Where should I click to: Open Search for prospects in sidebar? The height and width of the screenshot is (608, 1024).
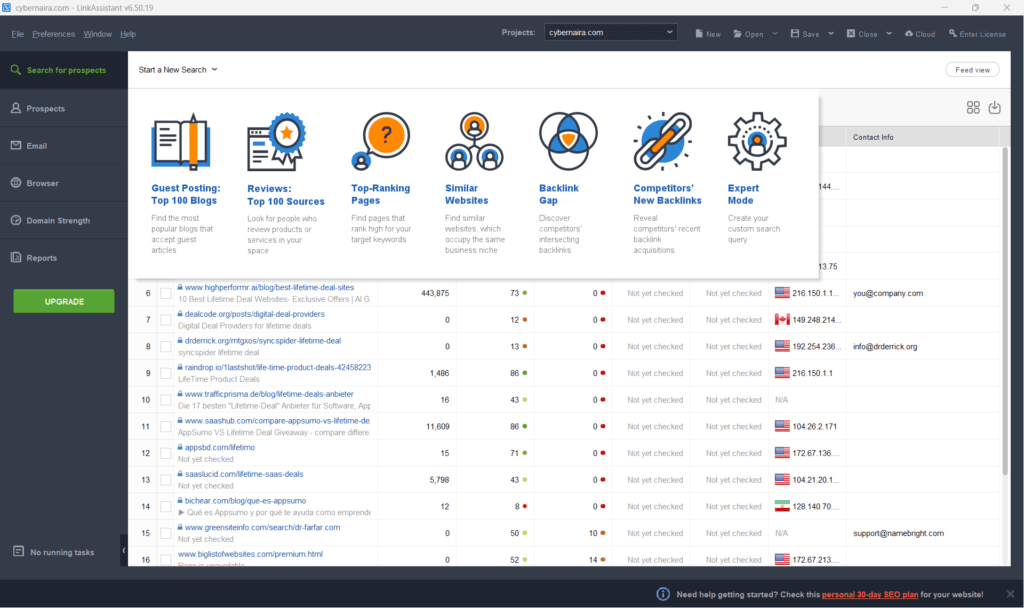(64, 70)
